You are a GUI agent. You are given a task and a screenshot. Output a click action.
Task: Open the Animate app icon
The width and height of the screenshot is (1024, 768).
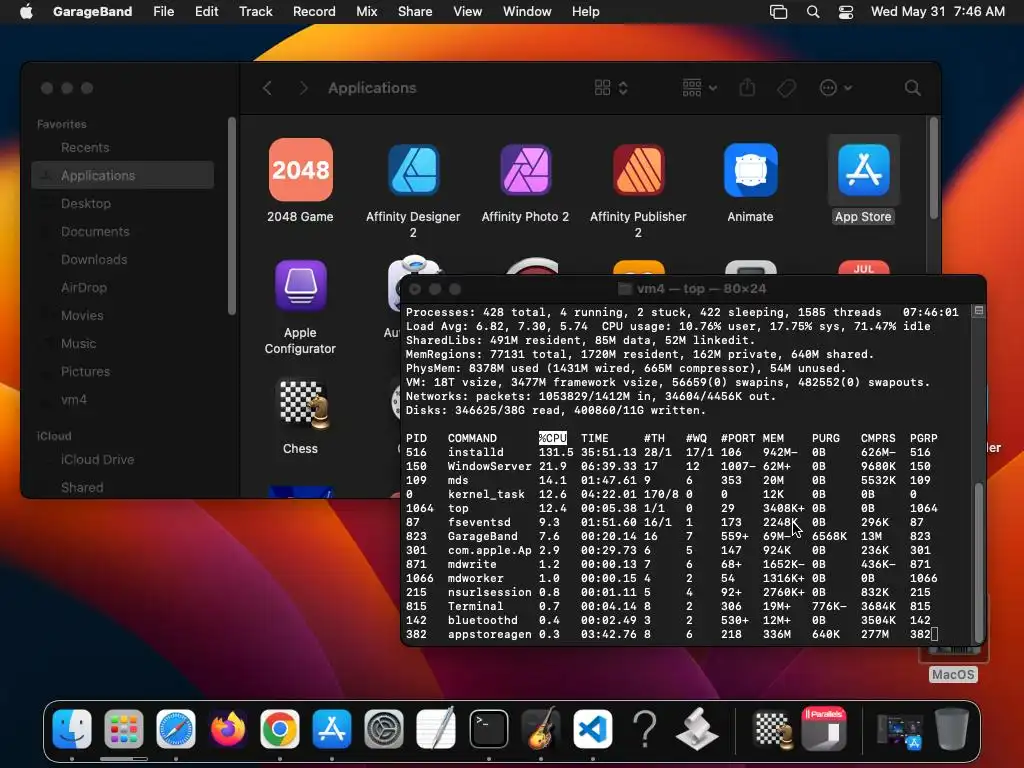pyautogui.click(x=750, y=170)
